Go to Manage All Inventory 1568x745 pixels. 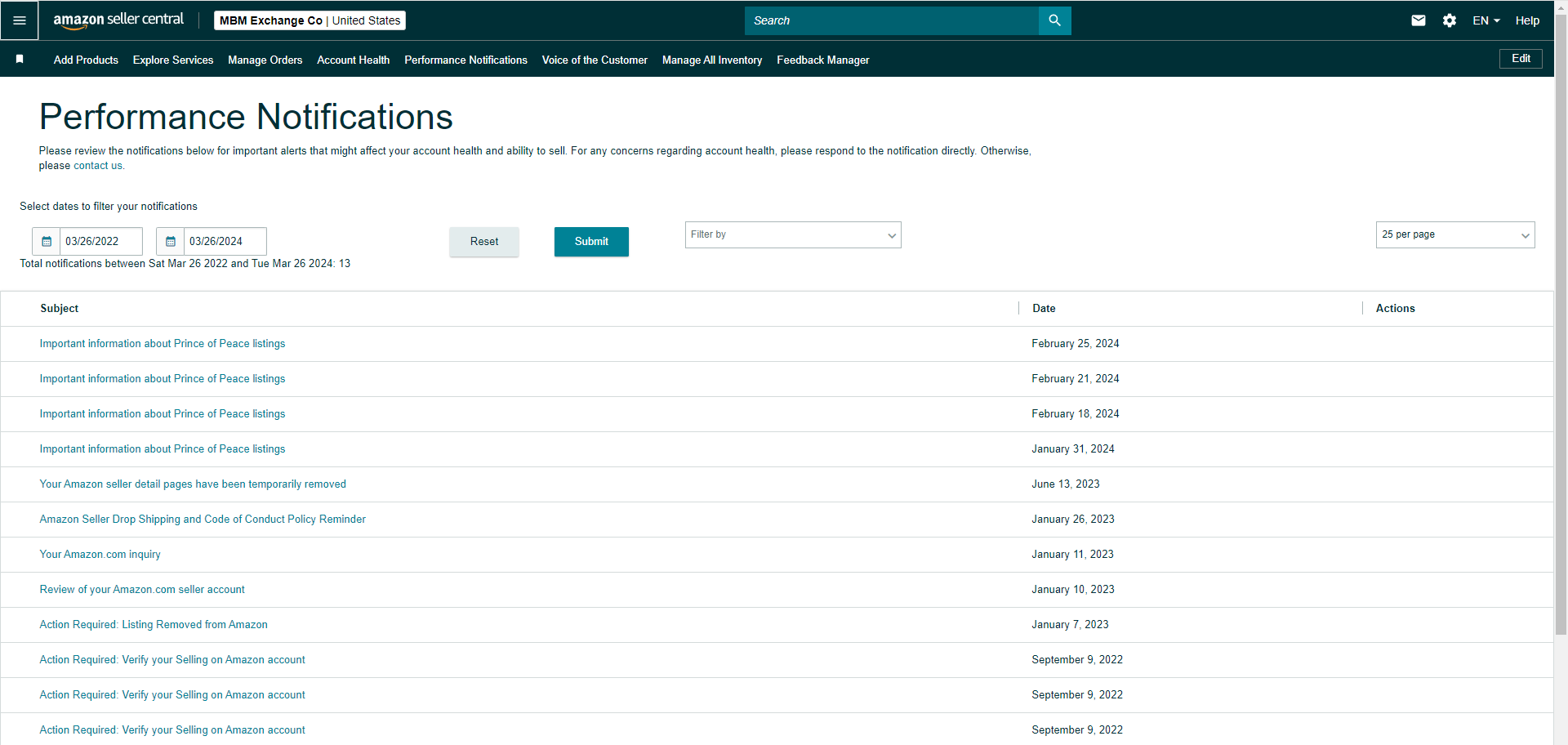[x=712, y=60]
